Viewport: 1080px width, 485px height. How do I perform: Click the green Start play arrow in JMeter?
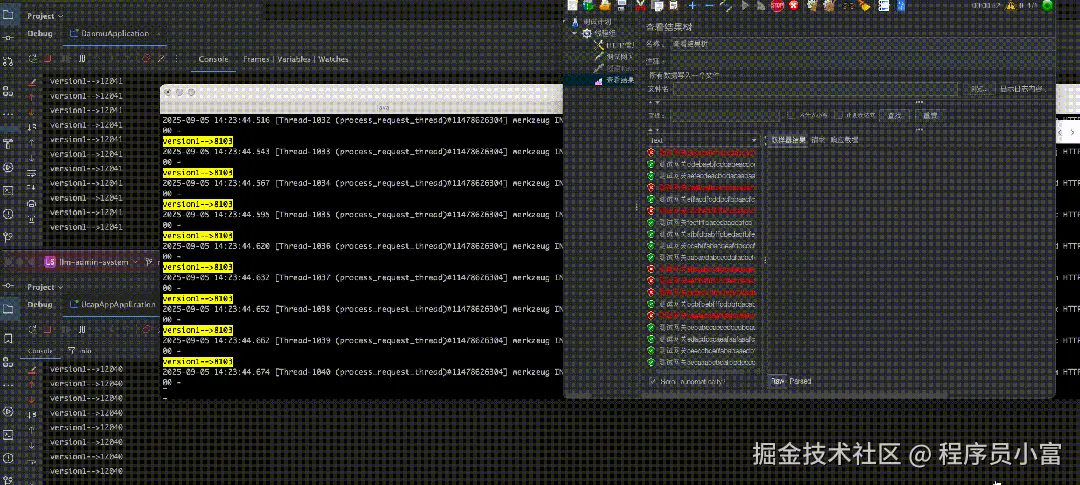pos(746,6)
